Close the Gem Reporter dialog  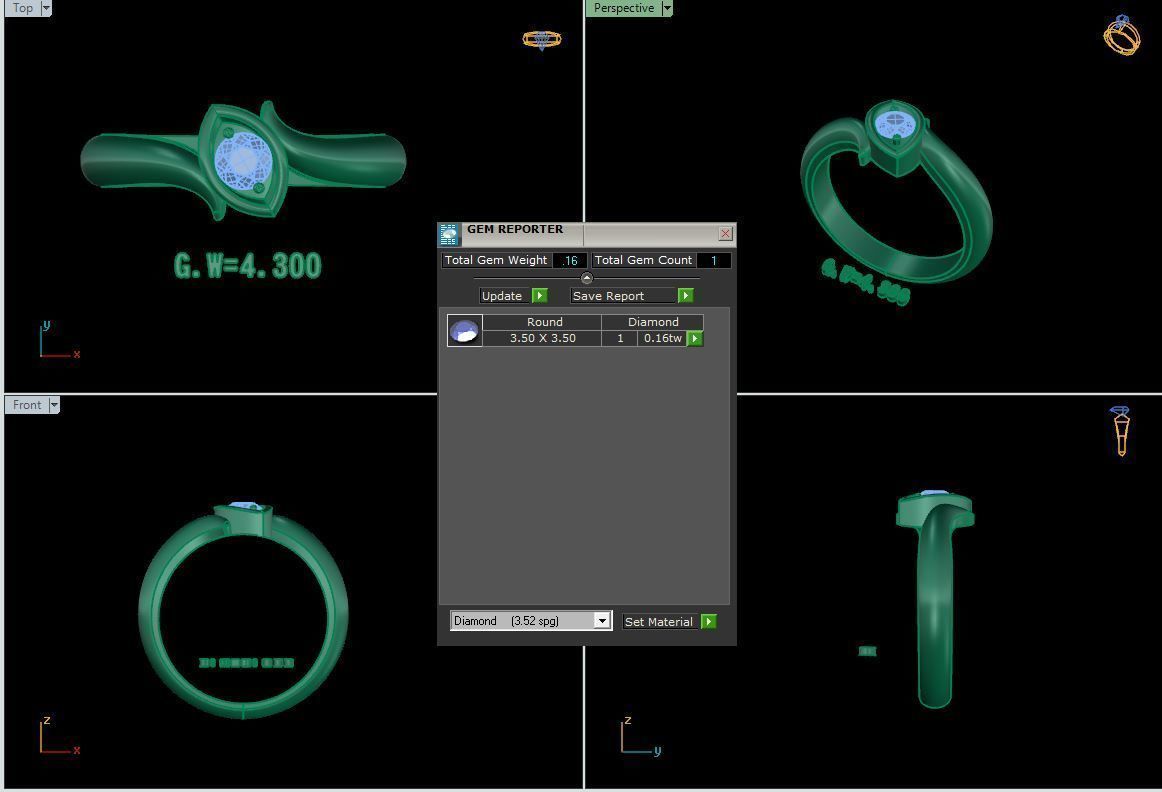[726, 233]
